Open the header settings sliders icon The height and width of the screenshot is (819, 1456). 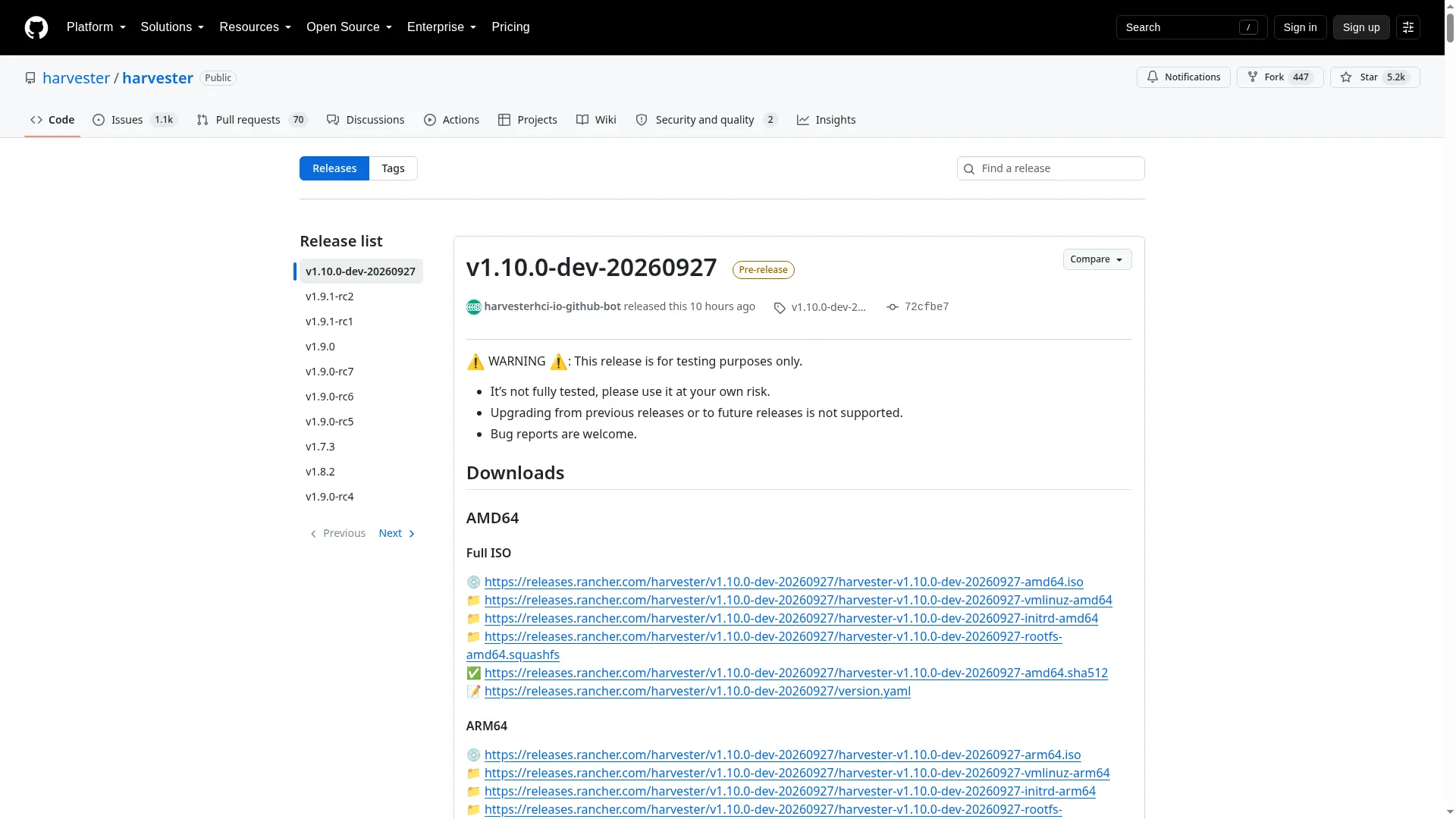1408,27
